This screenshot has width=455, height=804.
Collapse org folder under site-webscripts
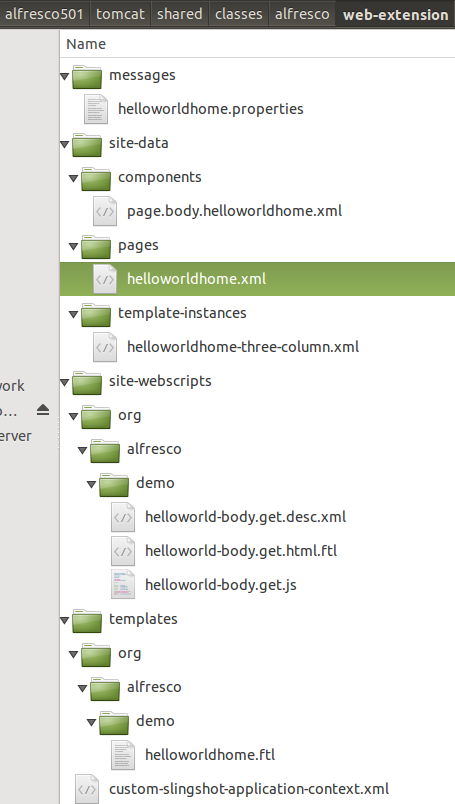point(73,416)
